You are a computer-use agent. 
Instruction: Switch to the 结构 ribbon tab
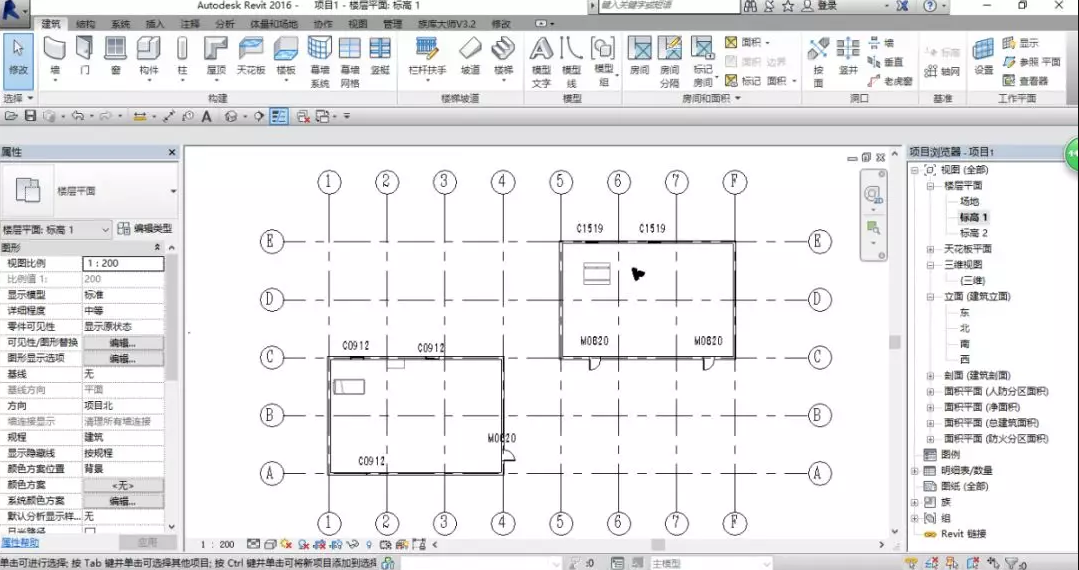coord(86,23)
